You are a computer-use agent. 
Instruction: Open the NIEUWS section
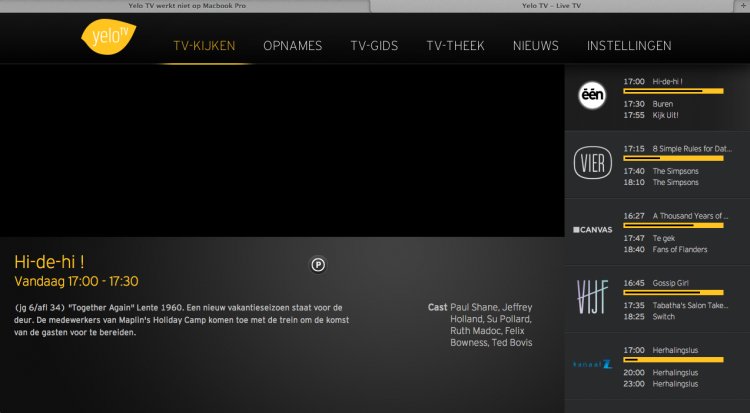(536, 46)
